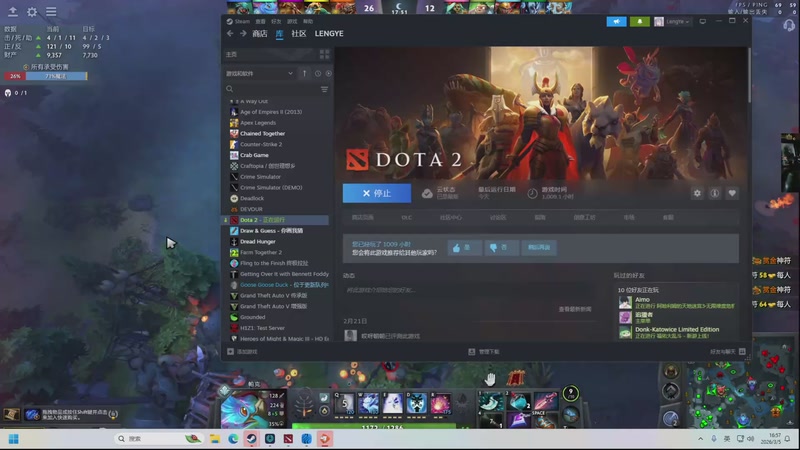This screenshot has height=450, width=800.
Task: Switch to the 库 library tab
Action: (280, 34)
